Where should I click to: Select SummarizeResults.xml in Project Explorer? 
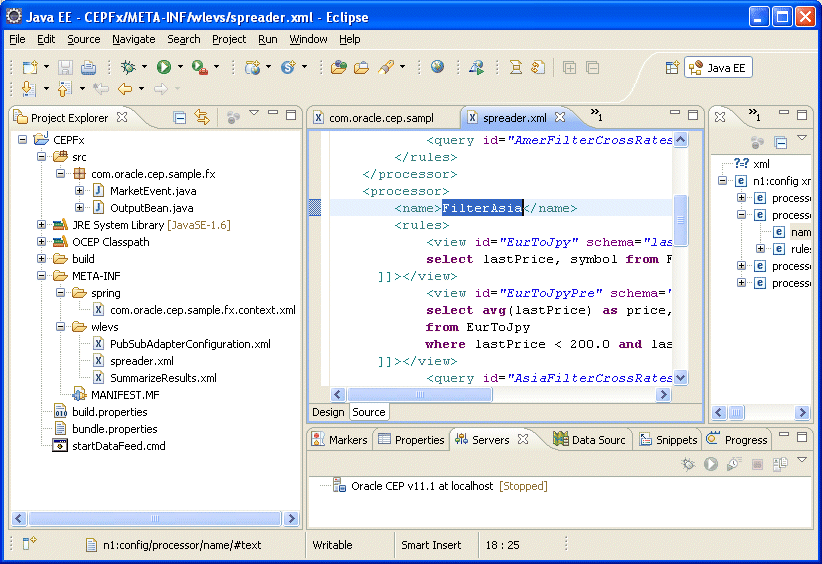162,378
